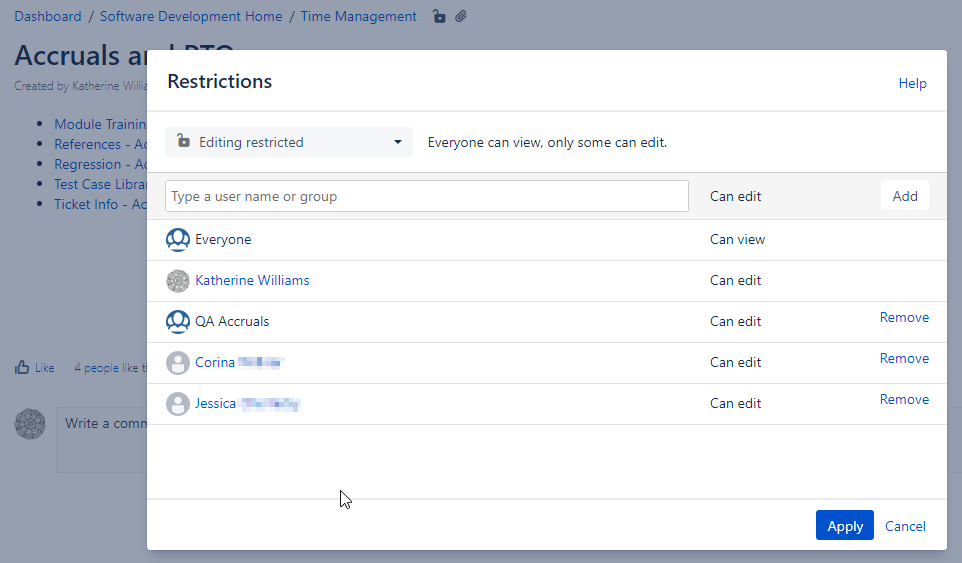
Task: Cancel the Restrictions dialog
Action: pyautogui.click(x=905, y=526)
